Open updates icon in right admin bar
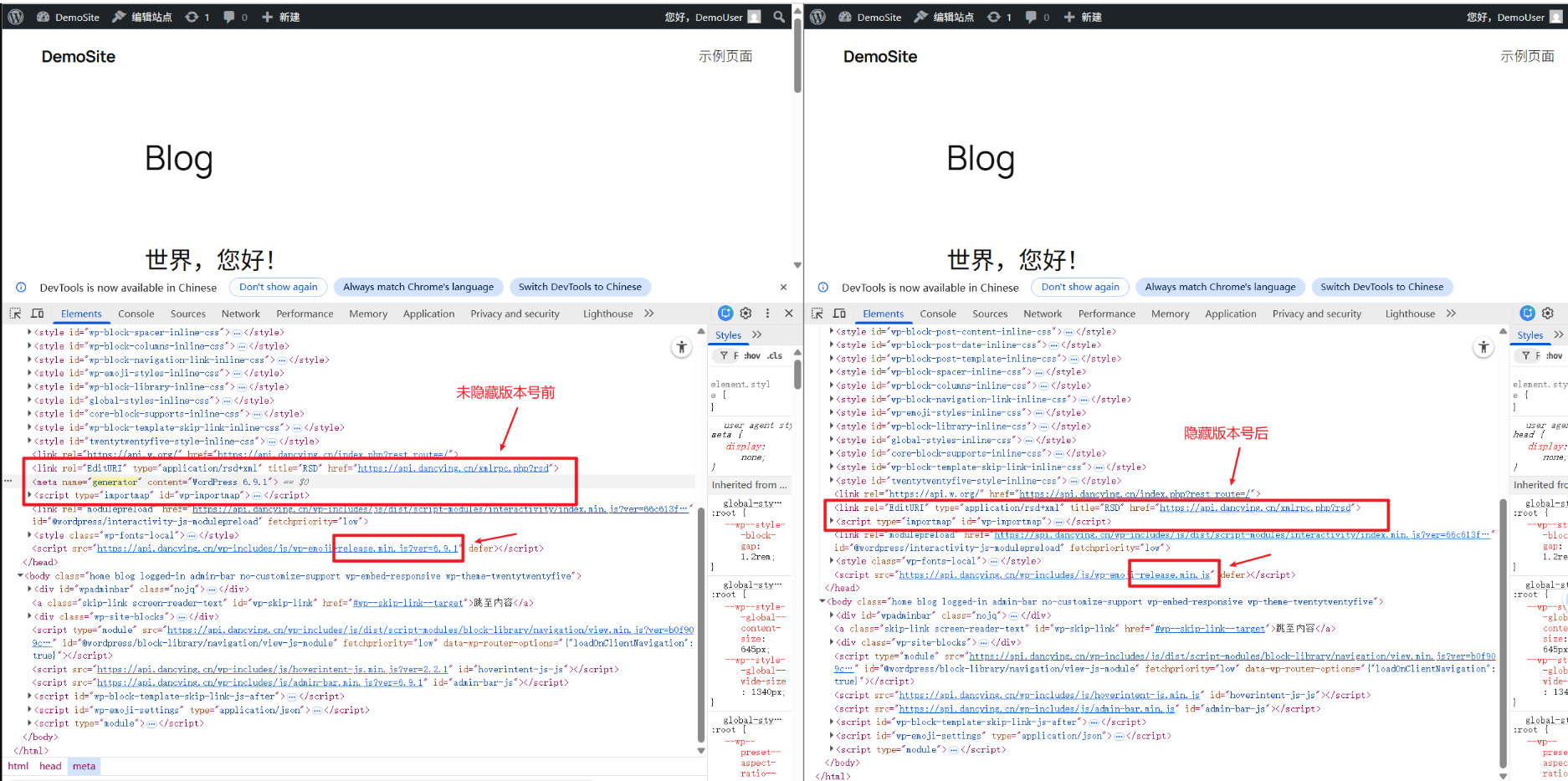Image resolution: width=1568 pixels, height=781 pixels. (x=1000, y=17)
